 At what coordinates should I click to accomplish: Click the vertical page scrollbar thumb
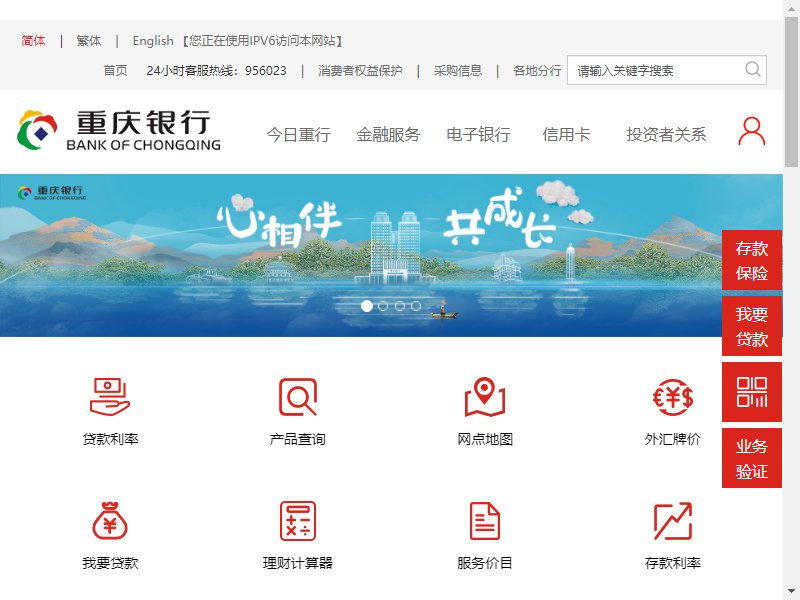791,92
